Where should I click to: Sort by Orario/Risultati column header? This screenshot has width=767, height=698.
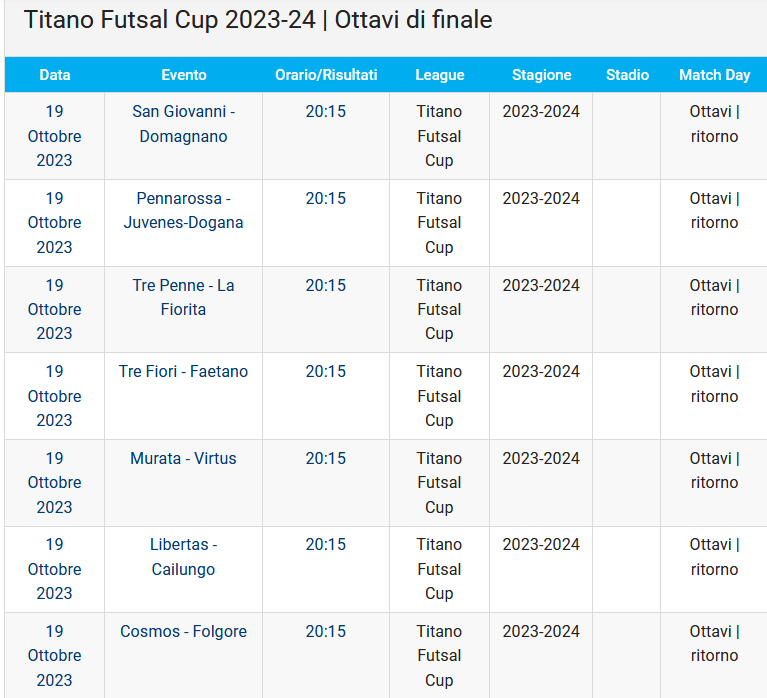point(326,75)
